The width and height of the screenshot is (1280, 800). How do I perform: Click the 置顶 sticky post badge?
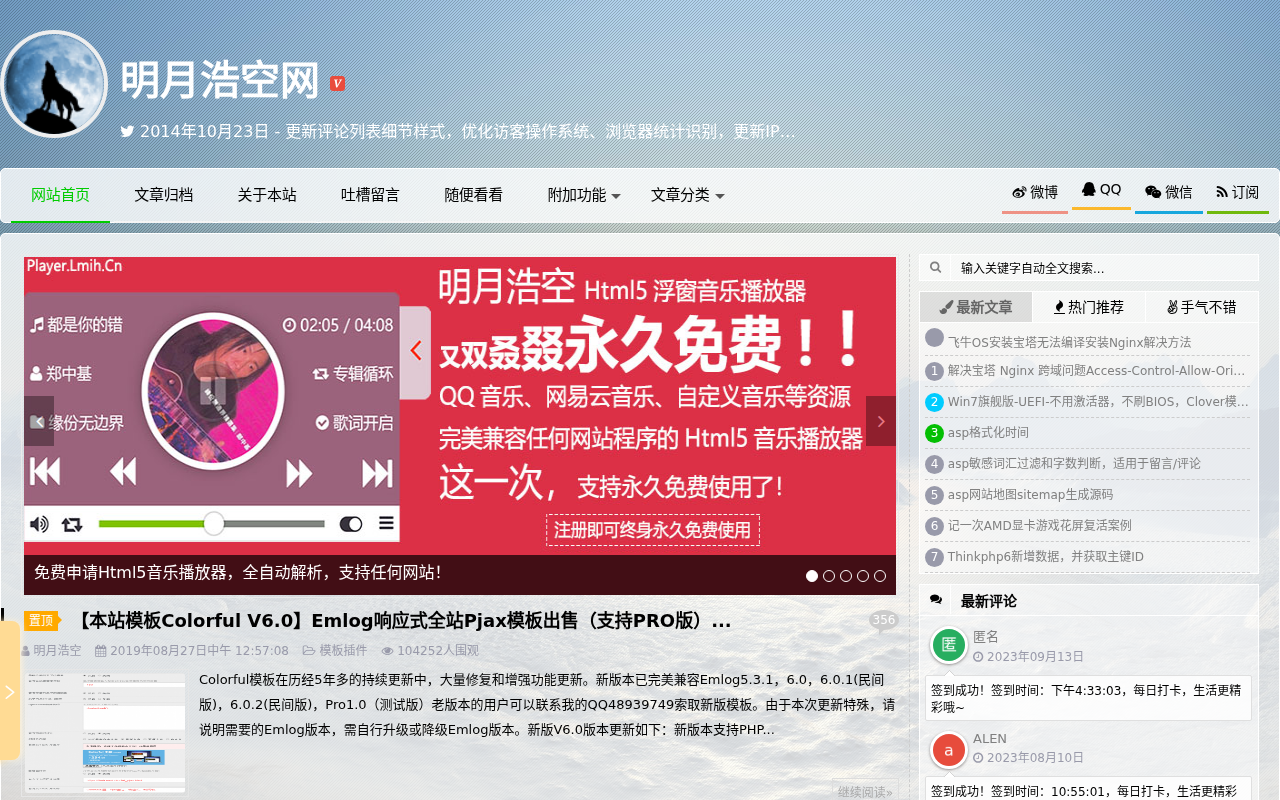(x=41, y=621)
